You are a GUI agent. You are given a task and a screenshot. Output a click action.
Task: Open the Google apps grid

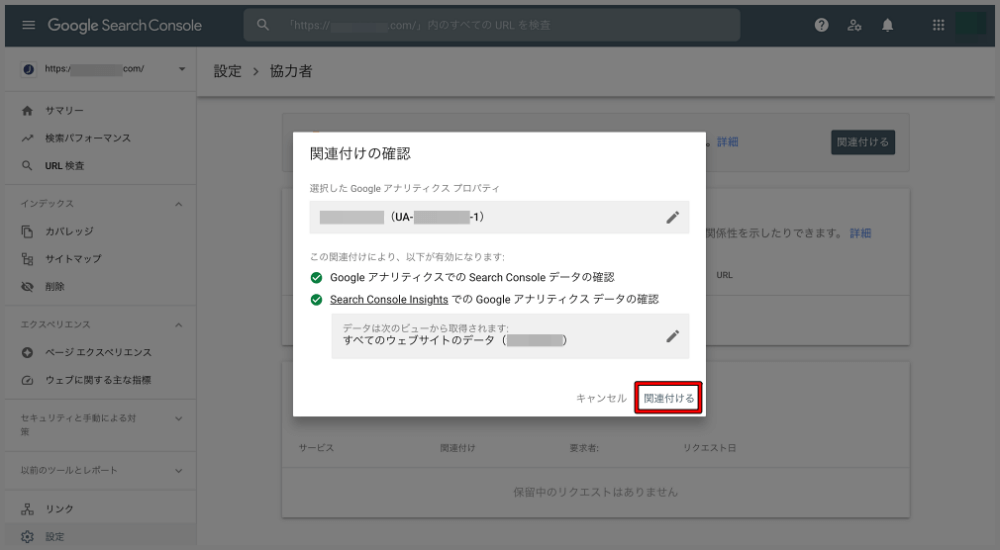[938, 25]
